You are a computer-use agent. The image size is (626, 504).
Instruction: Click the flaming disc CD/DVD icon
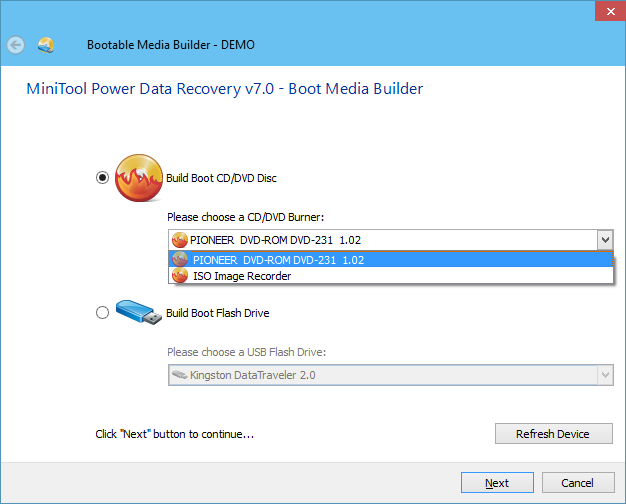(x=139, y=178)
